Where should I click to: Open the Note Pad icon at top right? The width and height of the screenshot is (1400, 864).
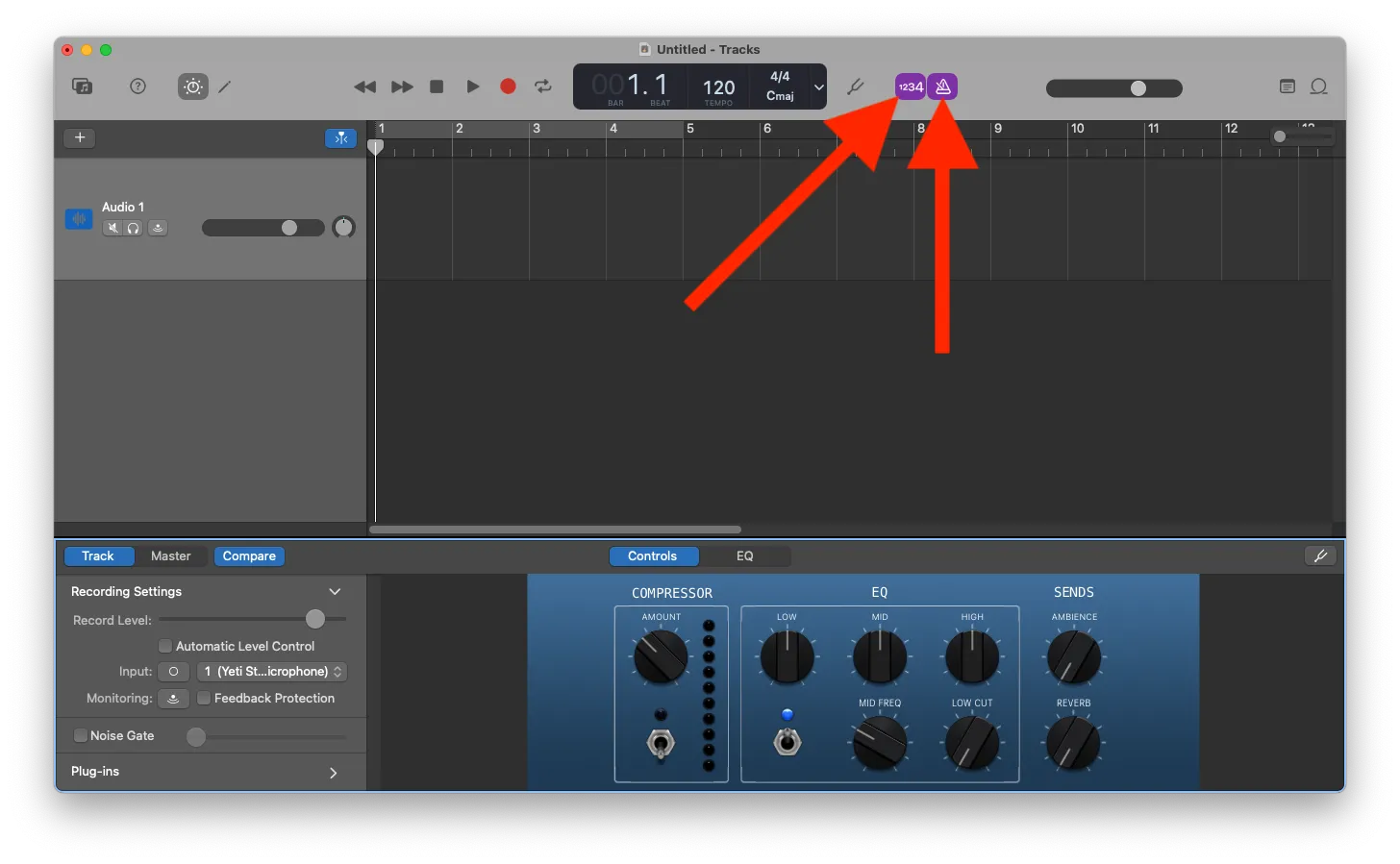[1287, 86]
